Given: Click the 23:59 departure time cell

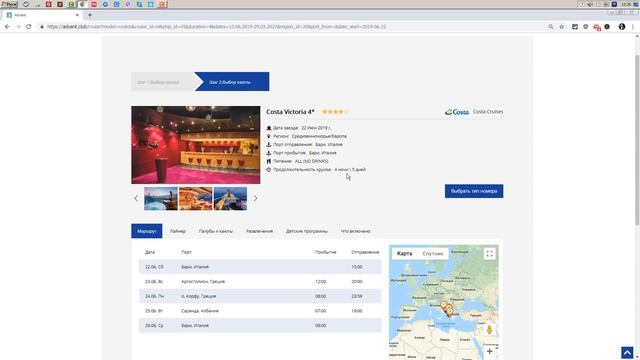Looking at the screenshot, I should pos(357,296).
